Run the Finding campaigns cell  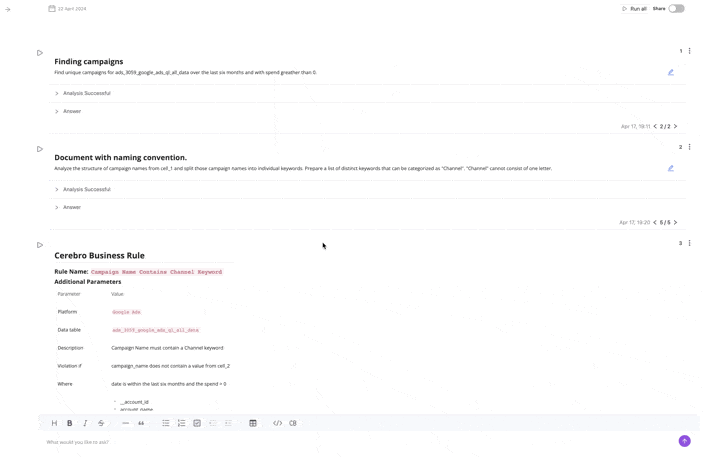[x=40, y=53]
